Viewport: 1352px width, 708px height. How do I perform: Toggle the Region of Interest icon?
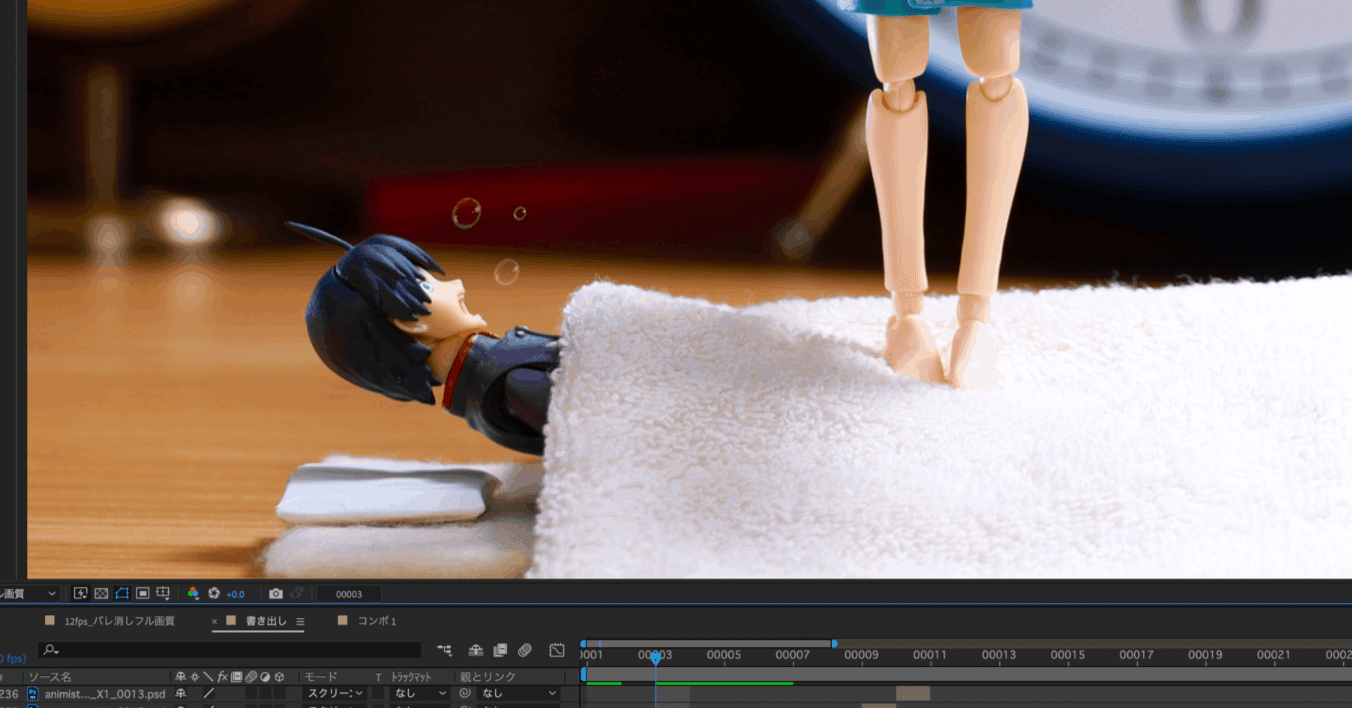pyautogui.click(x=143, y=593)
